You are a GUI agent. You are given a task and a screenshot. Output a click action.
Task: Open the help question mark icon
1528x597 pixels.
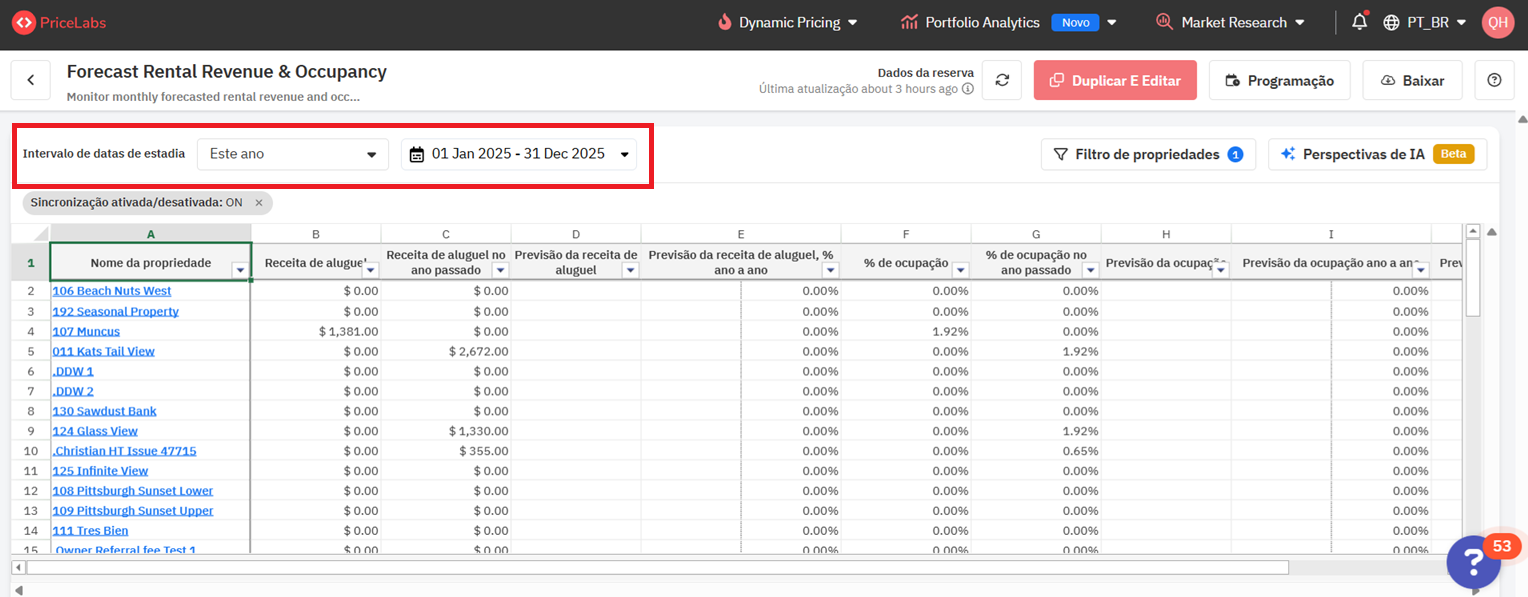pyautogui.click(x=1494, y=80)
